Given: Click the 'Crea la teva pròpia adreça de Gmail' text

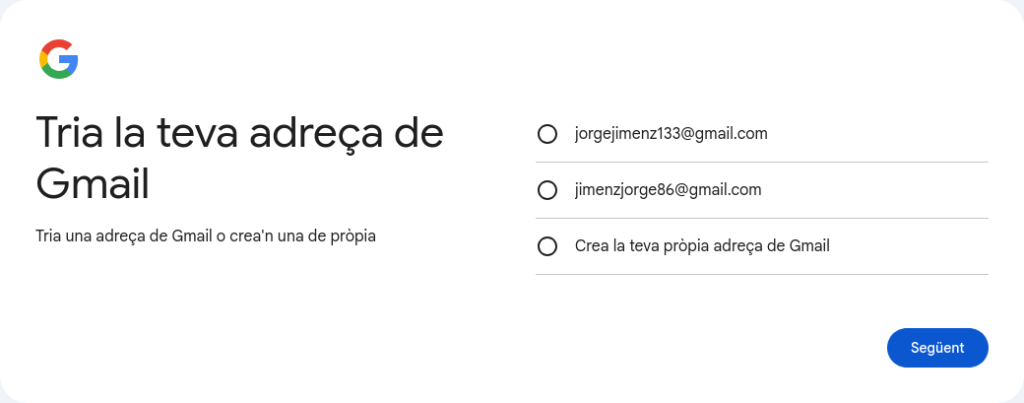Looking at the screenshot, I should coord(702,245).
